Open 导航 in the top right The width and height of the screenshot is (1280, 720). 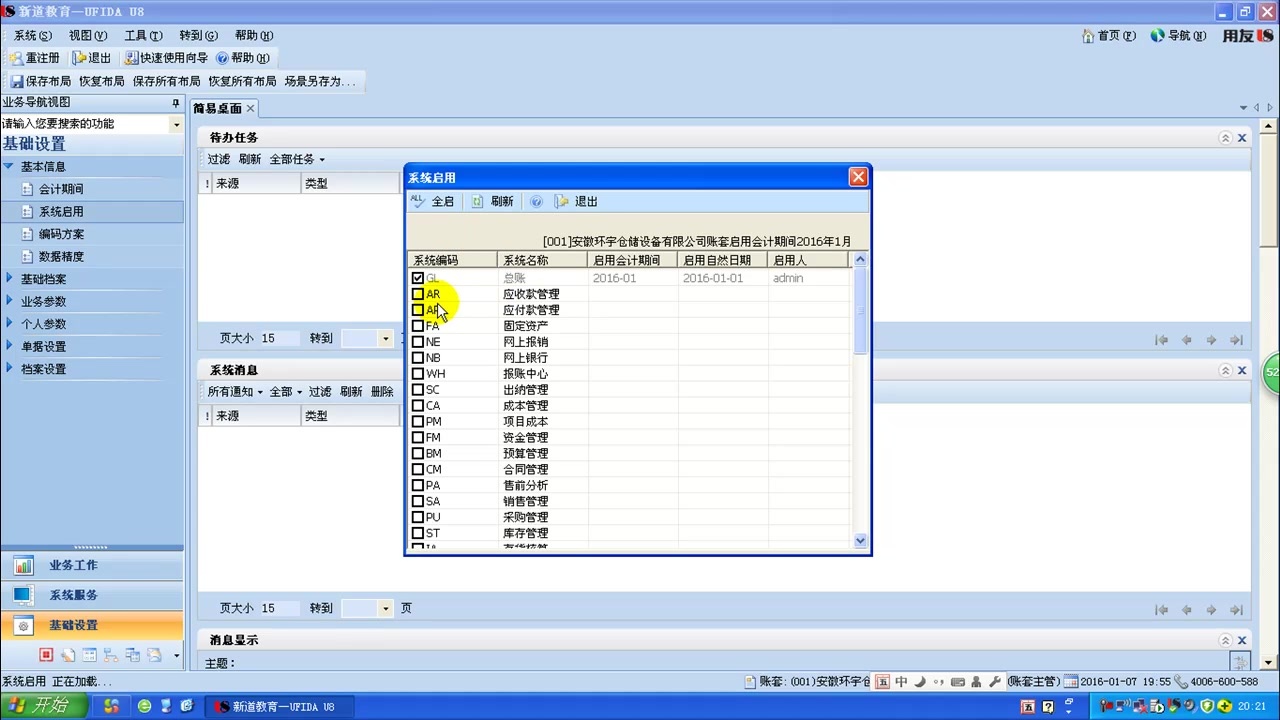[1178, 35]
